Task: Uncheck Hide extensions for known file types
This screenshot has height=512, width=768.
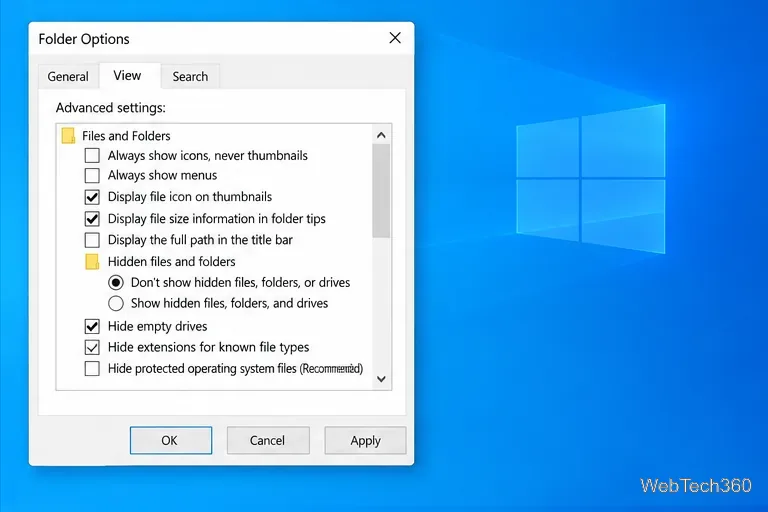Action: 92,347
